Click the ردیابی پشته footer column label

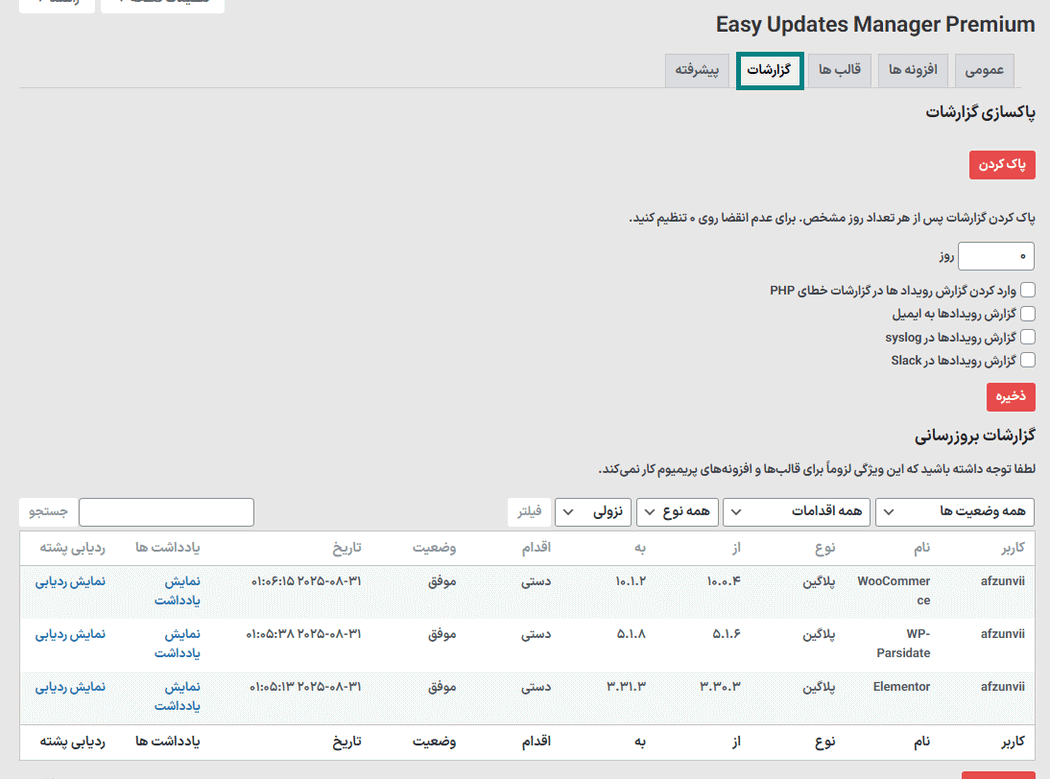[x=72, y=741]
